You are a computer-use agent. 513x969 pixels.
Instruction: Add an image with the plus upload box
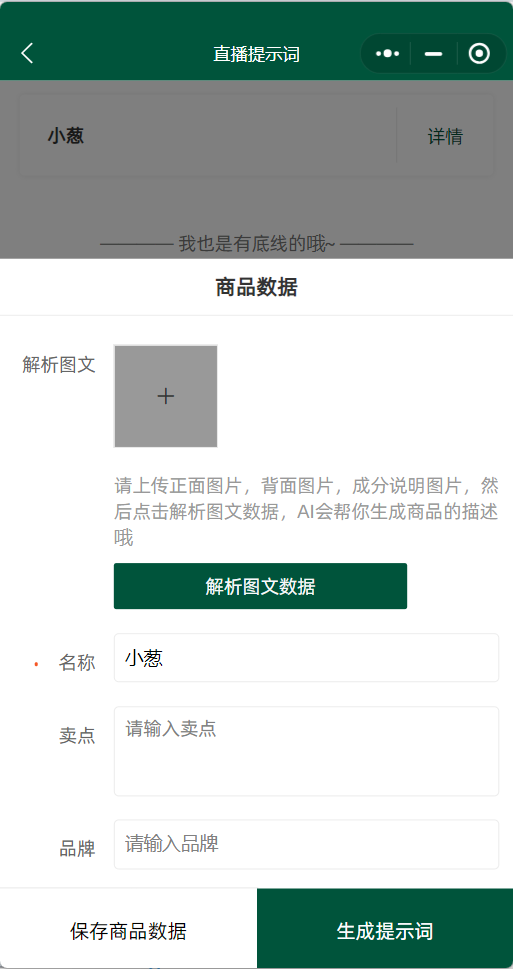tap(166, 396)
